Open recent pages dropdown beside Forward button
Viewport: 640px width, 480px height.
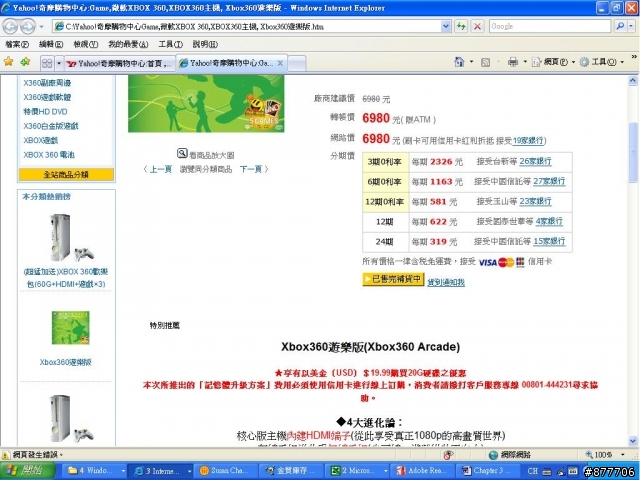[41, 27]
